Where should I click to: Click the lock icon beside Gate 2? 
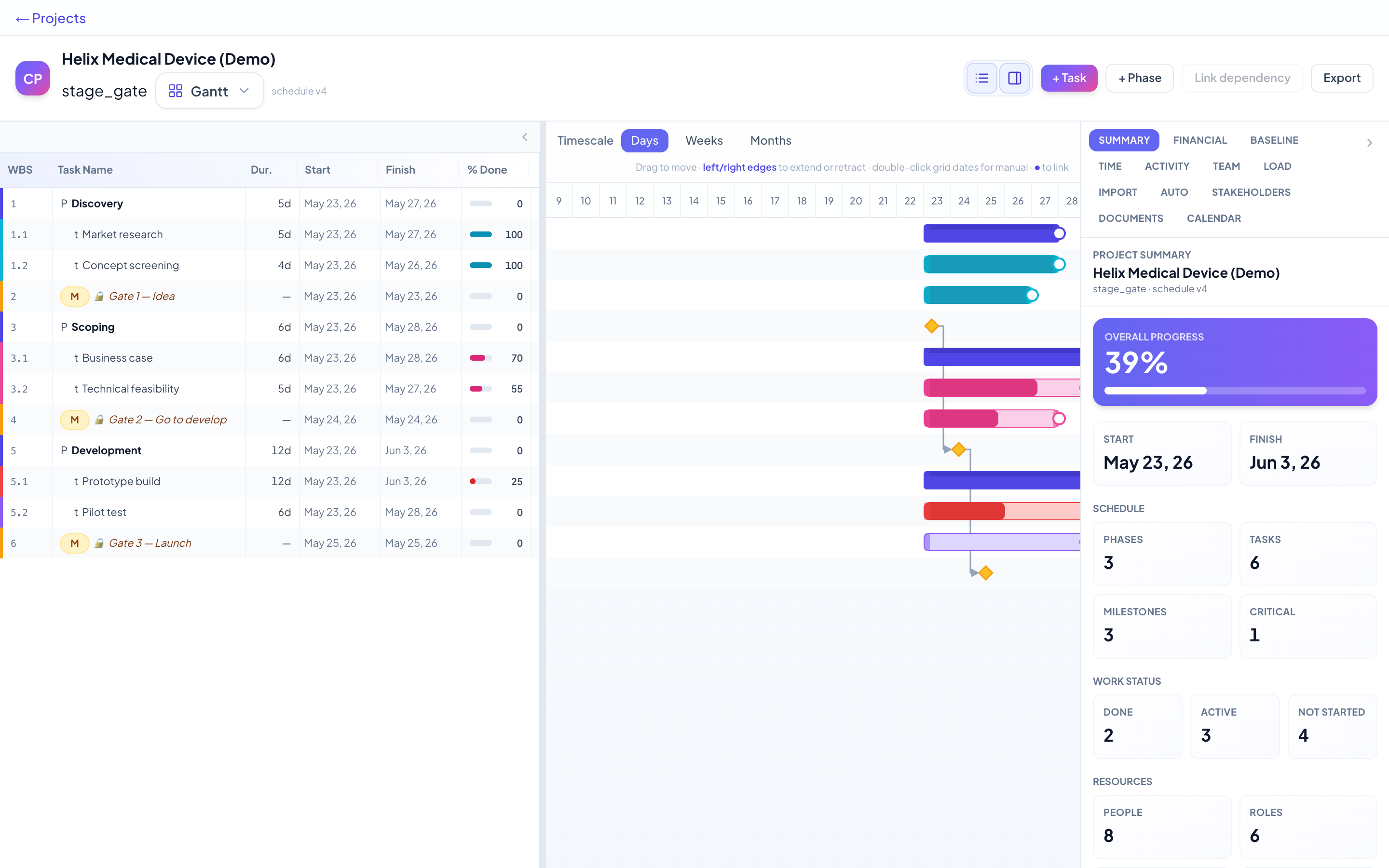coord(99,420)
